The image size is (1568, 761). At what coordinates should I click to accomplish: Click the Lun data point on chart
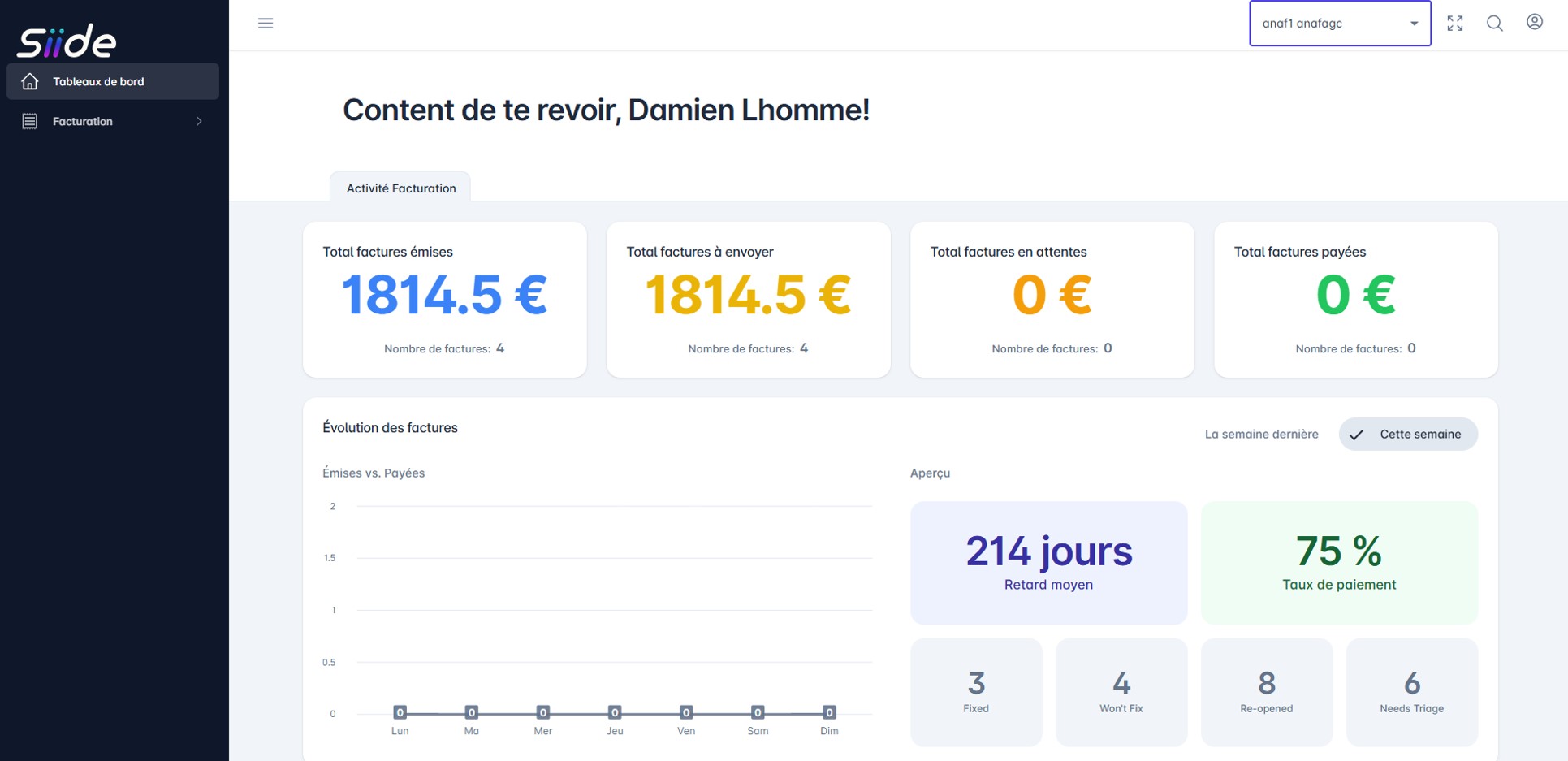point(400,712)
